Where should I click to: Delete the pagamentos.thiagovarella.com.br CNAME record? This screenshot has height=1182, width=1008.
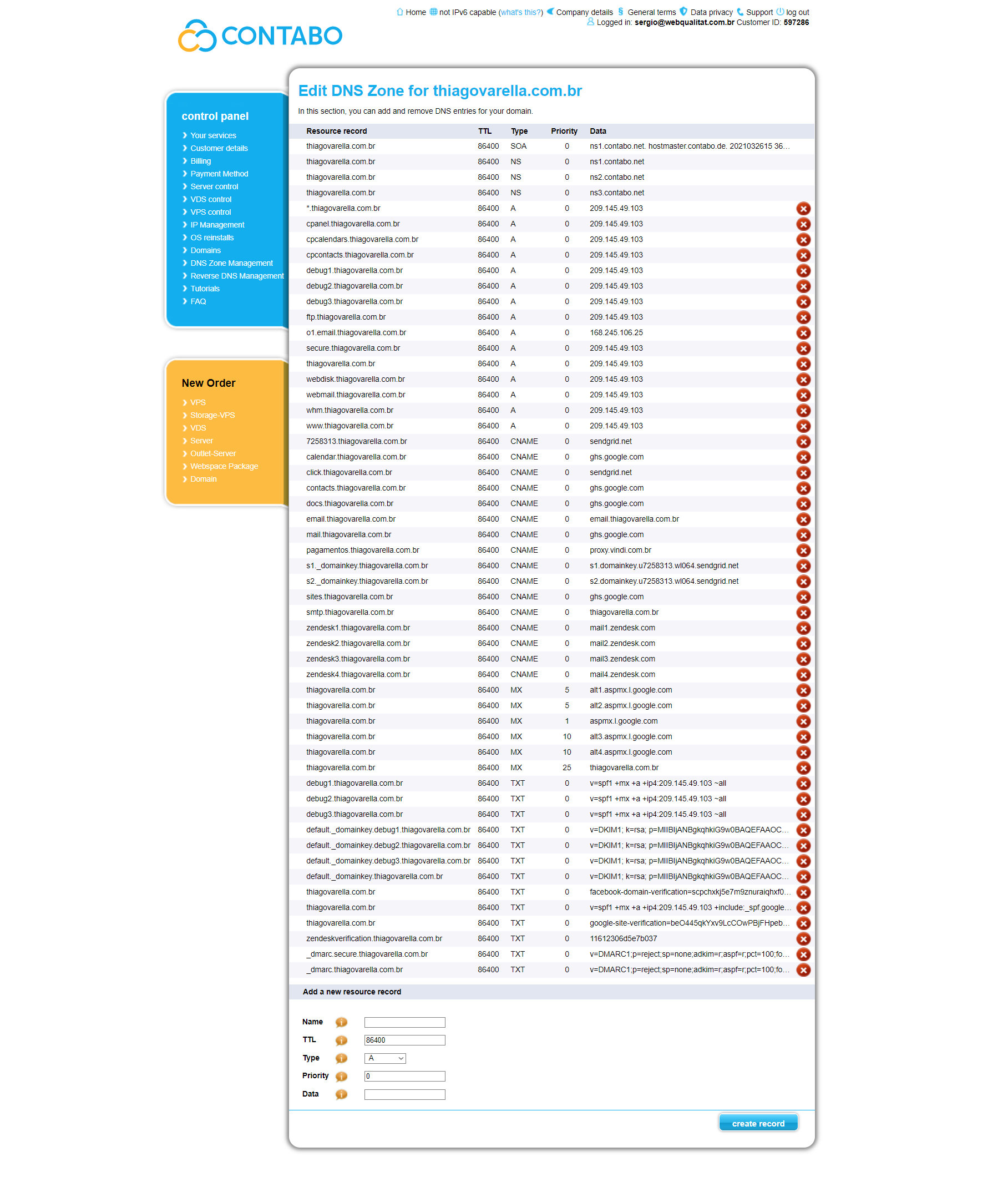coord(803,550)
